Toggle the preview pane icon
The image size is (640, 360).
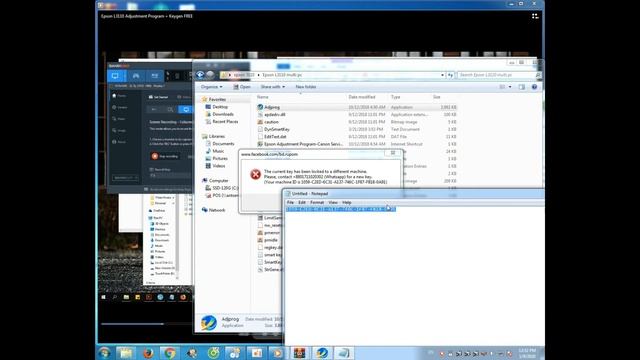click(522, 87)
